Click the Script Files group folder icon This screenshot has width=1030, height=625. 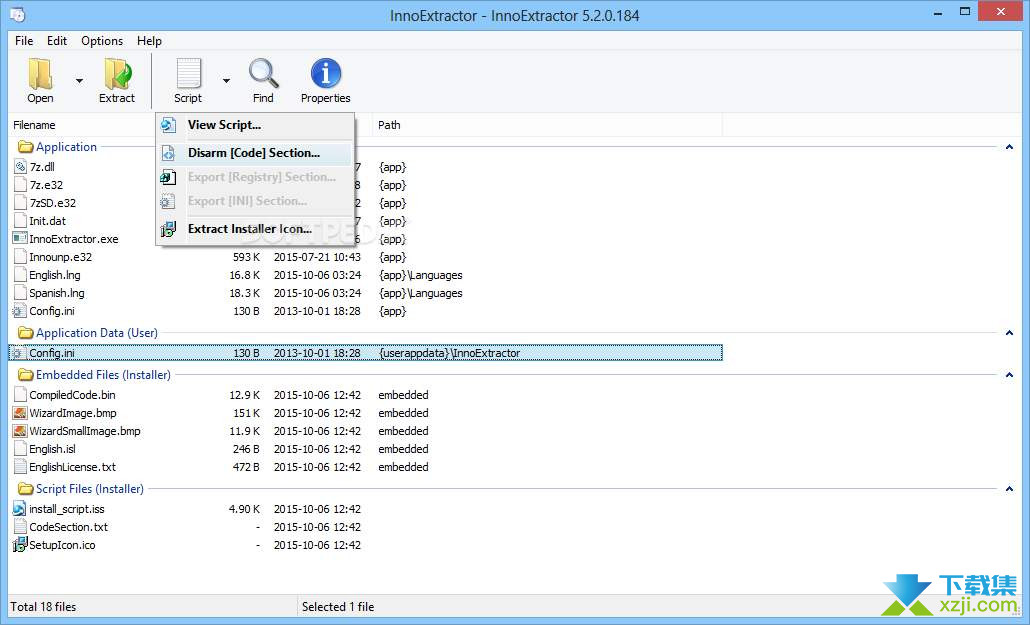click(x=26, y=489)
